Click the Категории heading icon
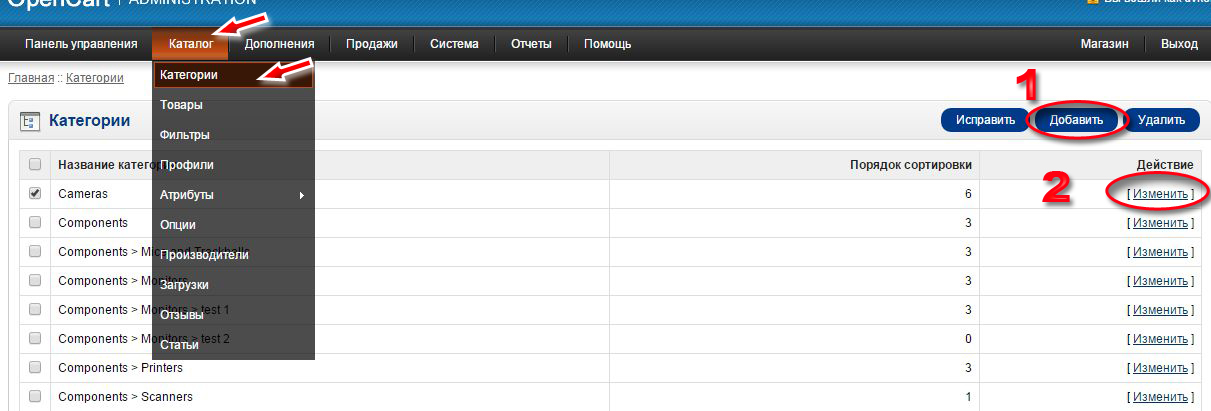Image resolution: width=1211 pixels, height=411 pixels. (x=29, y=121)
